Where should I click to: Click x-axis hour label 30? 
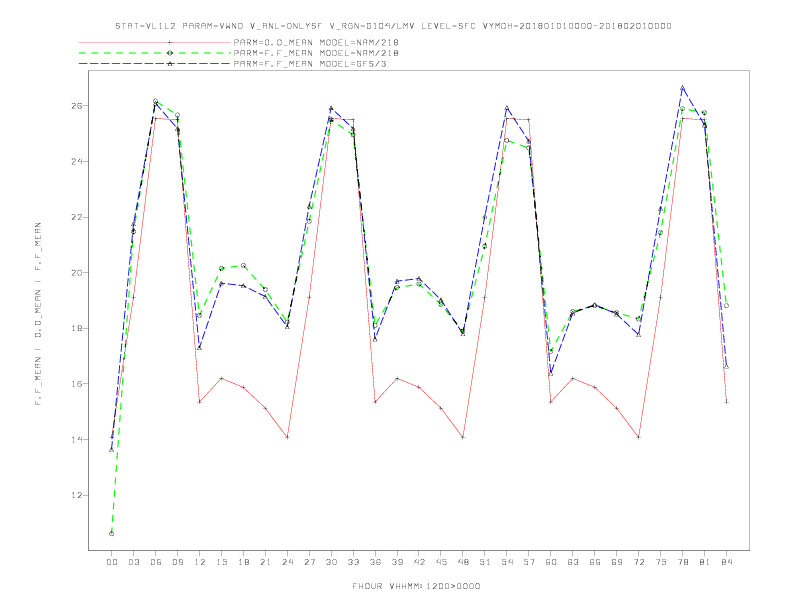pyautogui.click(x=331, y=562)
